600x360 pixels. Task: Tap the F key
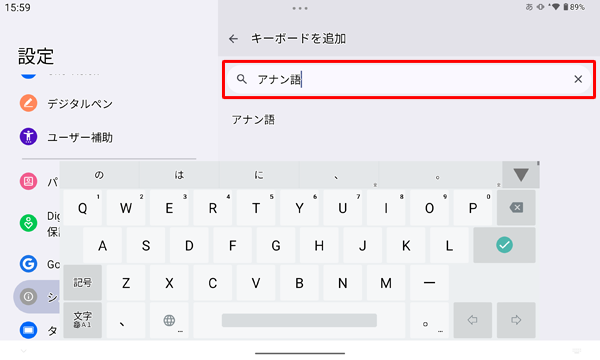233,245
